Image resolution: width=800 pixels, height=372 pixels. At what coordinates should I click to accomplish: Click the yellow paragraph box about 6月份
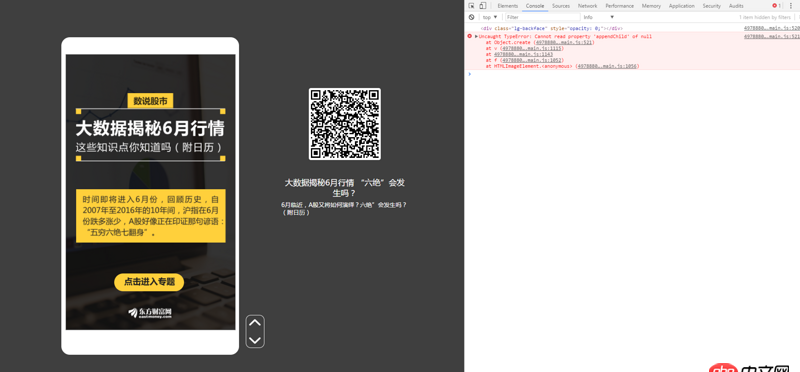tap(151, 216)
